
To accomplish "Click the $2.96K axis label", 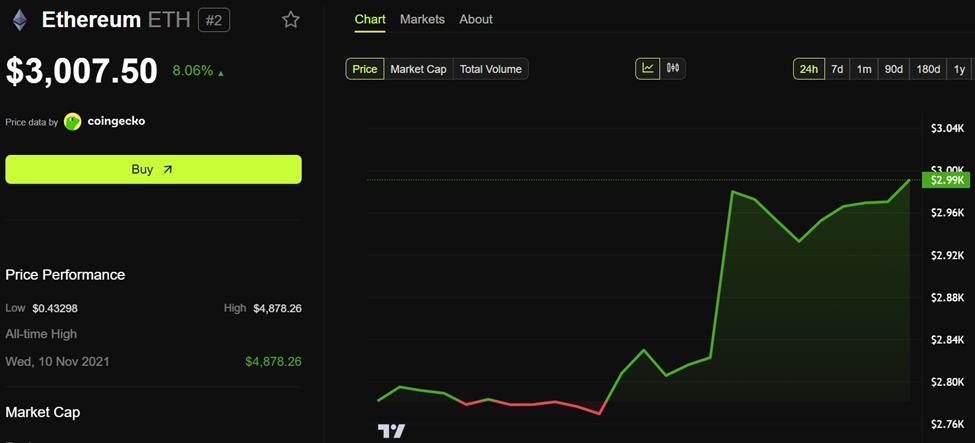I will click(x=948, y=213).
